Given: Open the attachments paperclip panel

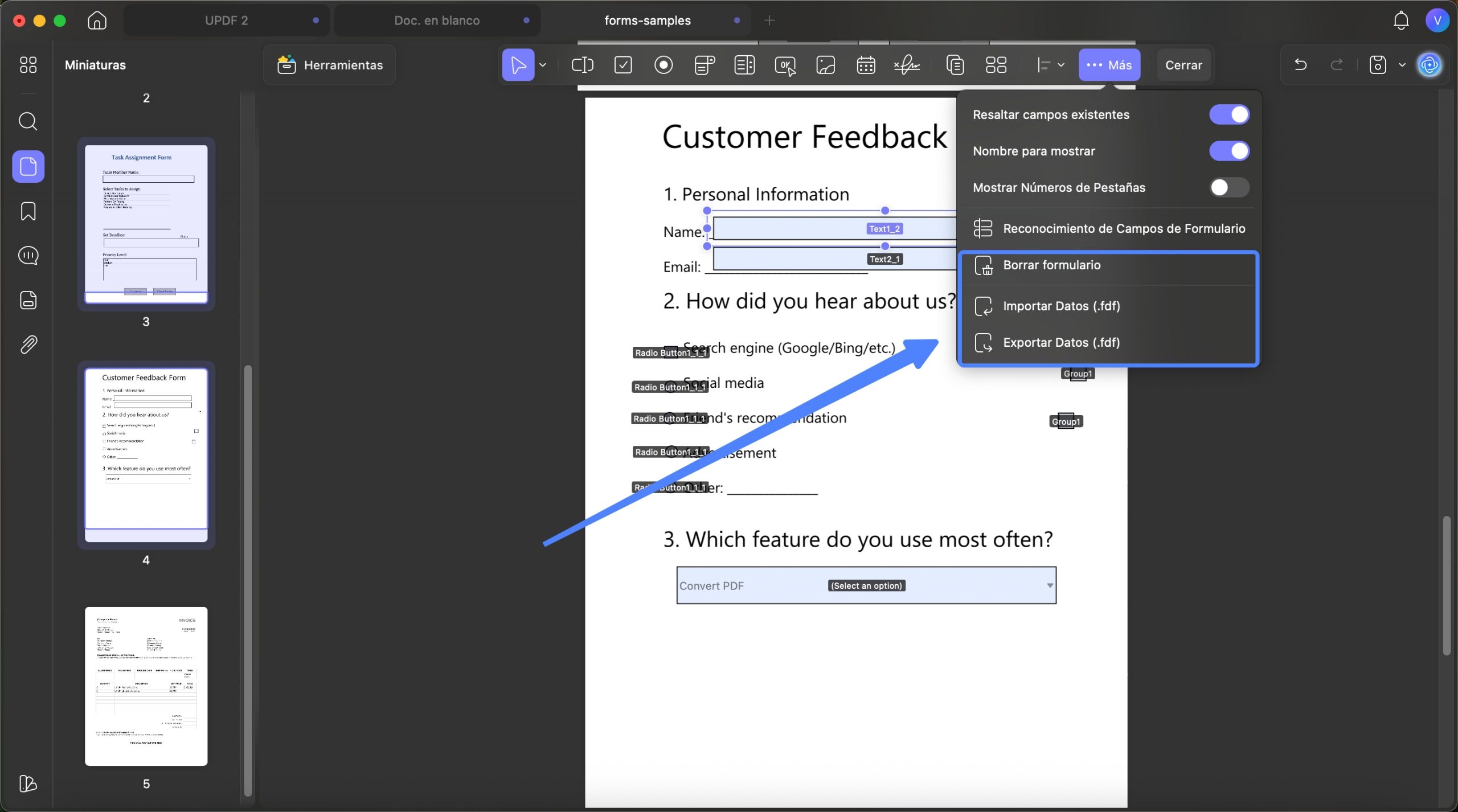Looking at the screenshot, I should [x=28, y=345].
